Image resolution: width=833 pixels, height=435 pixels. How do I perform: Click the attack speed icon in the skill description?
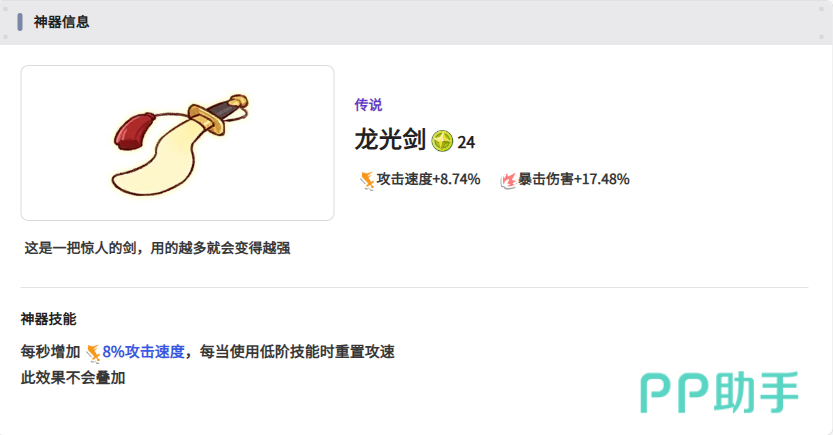tap(93, 352)
